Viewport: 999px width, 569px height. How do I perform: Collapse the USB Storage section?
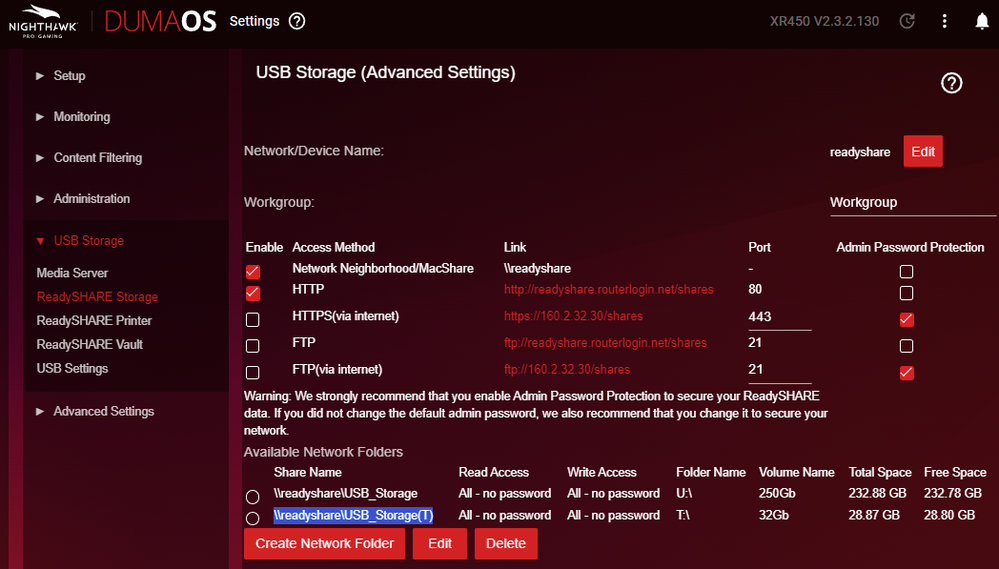pos(88,241)
